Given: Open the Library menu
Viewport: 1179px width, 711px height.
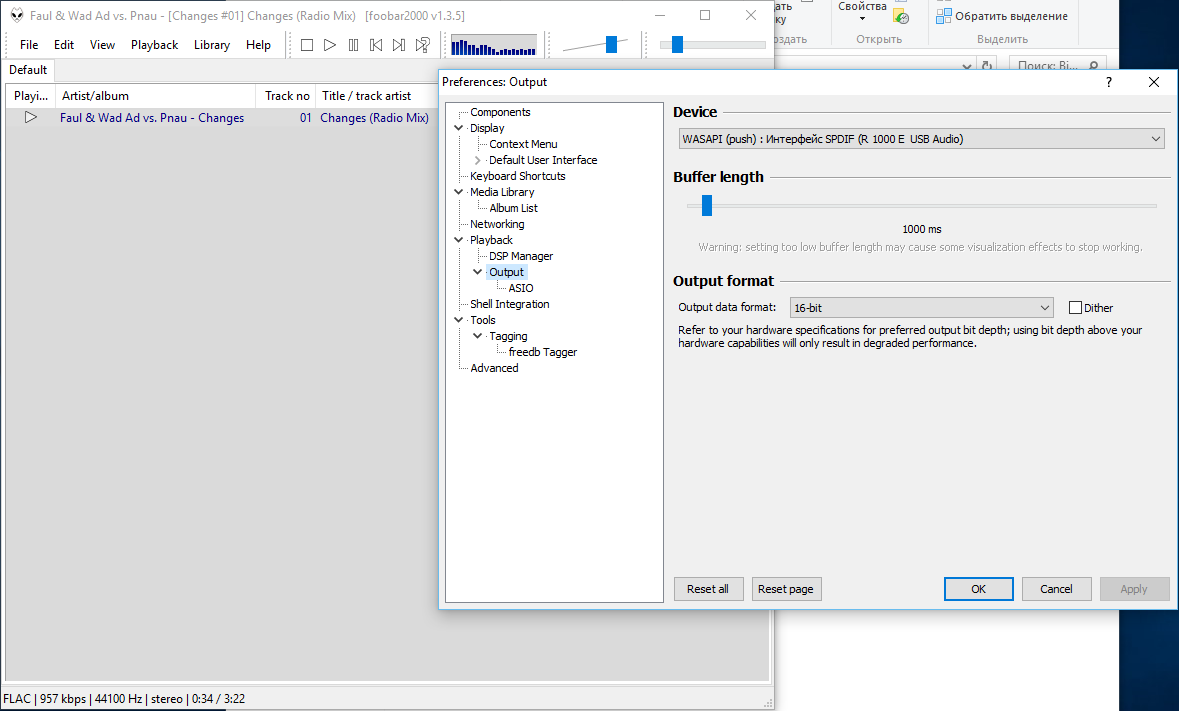Looking at the screenshot, I should point(212,44).
